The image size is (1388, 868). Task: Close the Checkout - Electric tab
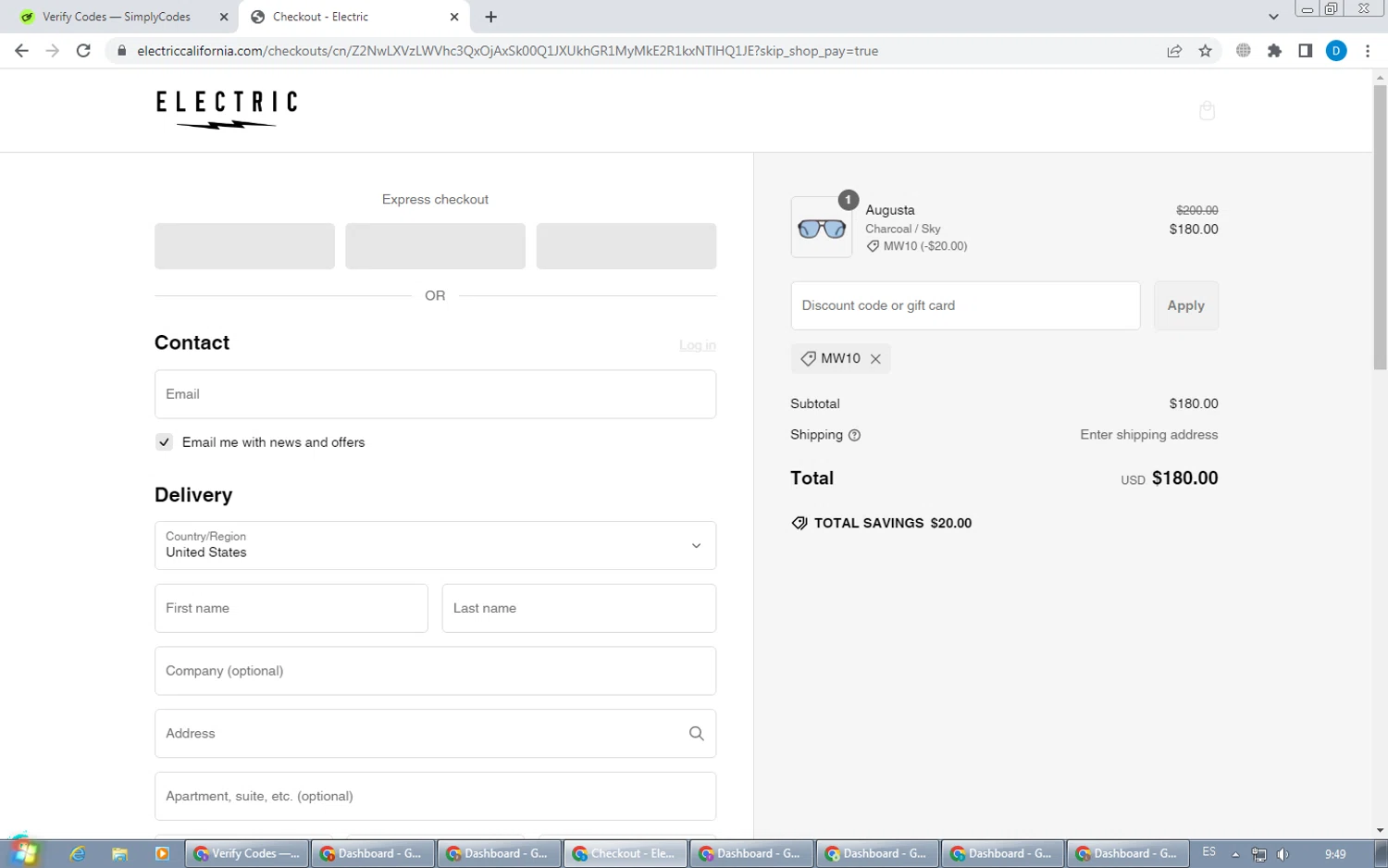[454, 17]
